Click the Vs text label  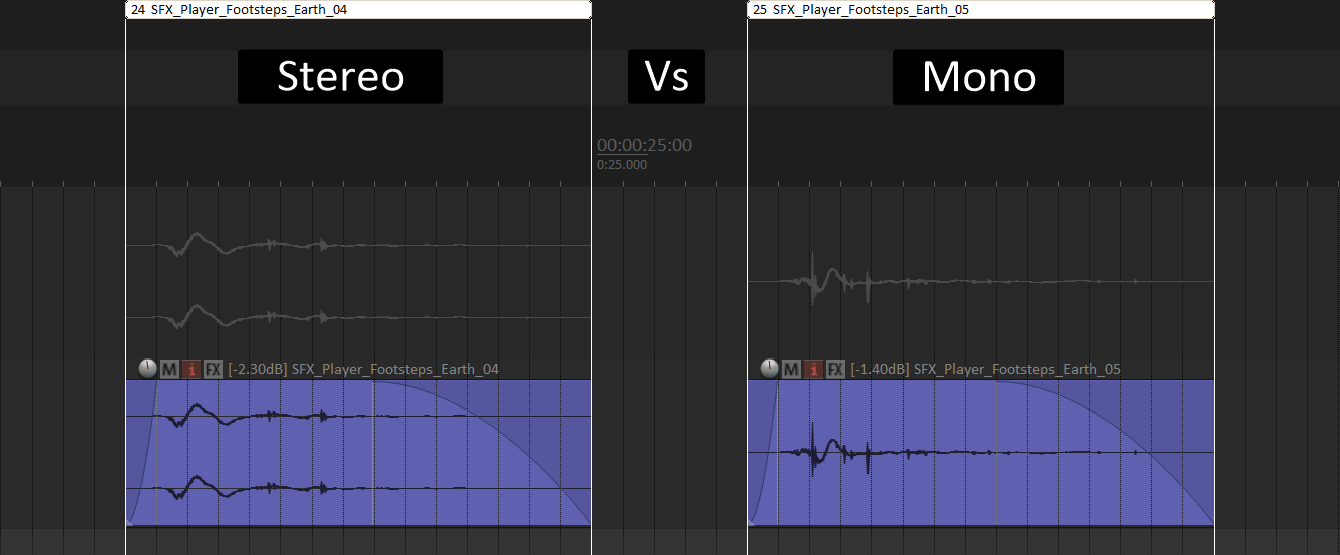coord(666,77)
